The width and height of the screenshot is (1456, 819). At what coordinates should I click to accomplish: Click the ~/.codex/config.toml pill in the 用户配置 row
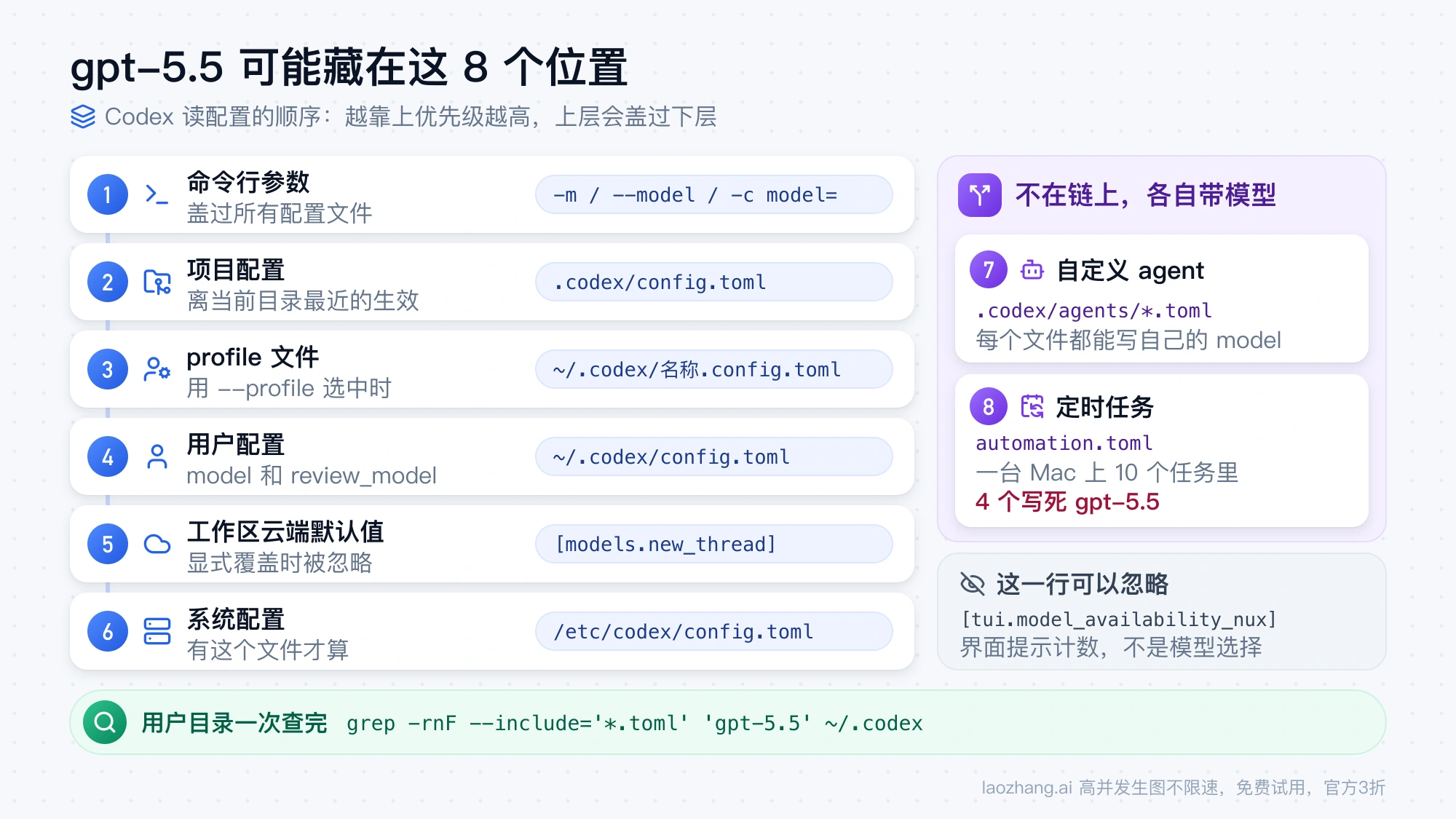tap(713, 456)
